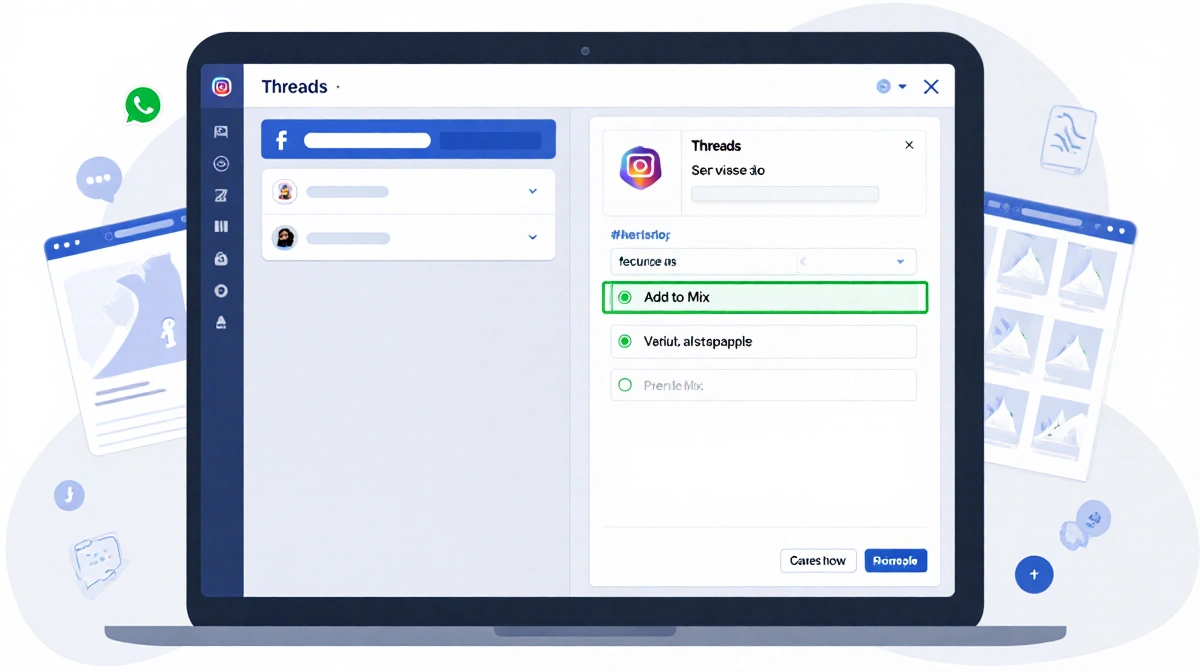Image resolution: width=1200 pixels, height=672 pixels.
Task: Select the circular target icon in sidebar
Action: [x=221, y=290]
